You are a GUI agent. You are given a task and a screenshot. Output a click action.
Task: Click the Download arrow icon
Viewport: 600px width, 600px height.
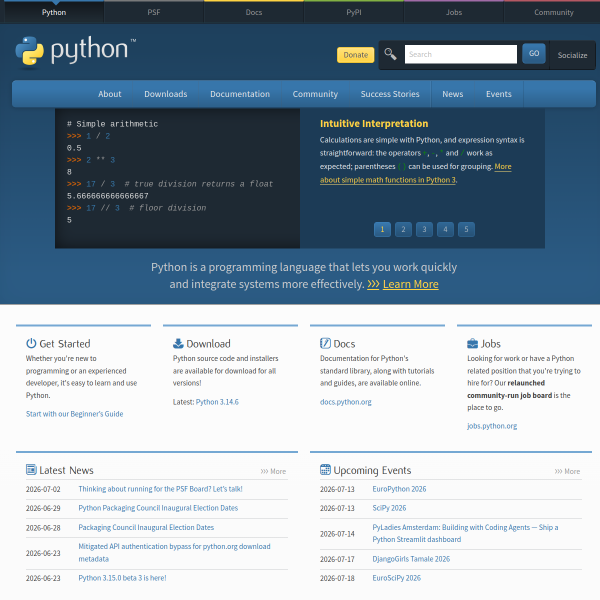click(x=178, y=343)
